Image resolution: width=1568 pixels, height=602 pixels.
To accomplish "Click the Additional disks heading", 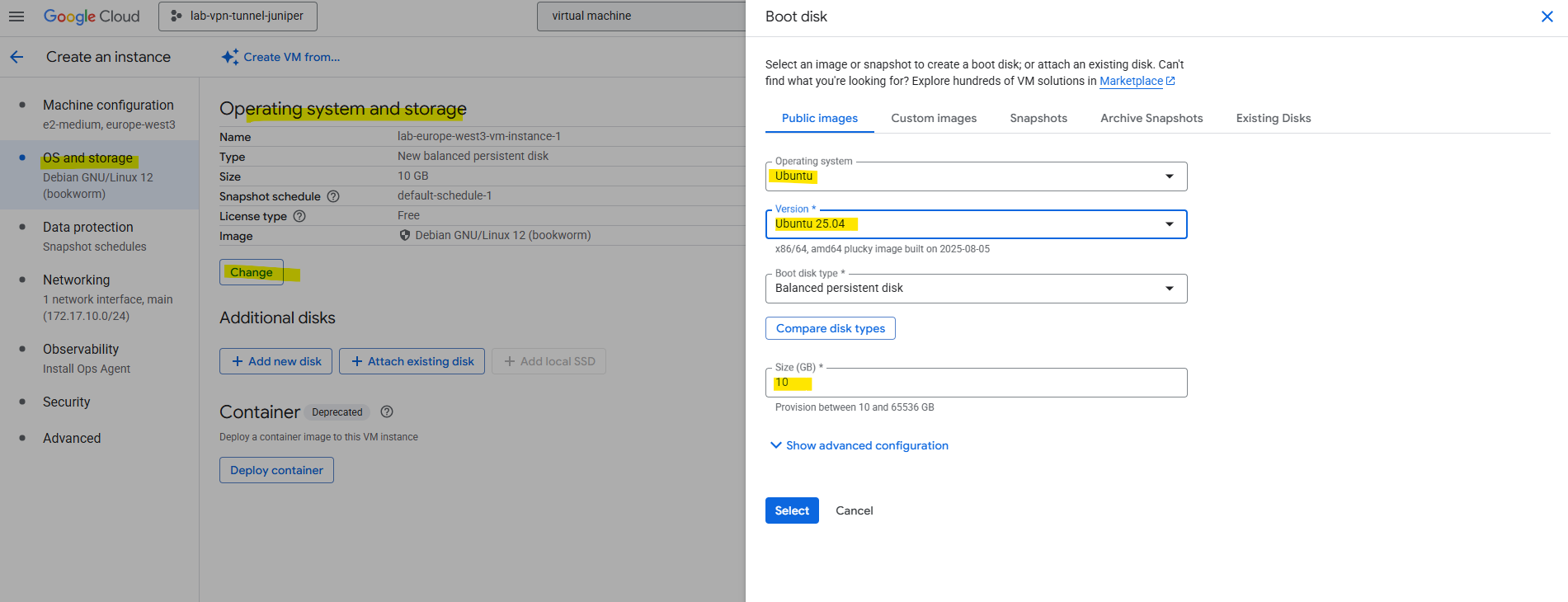I will 277,317.
